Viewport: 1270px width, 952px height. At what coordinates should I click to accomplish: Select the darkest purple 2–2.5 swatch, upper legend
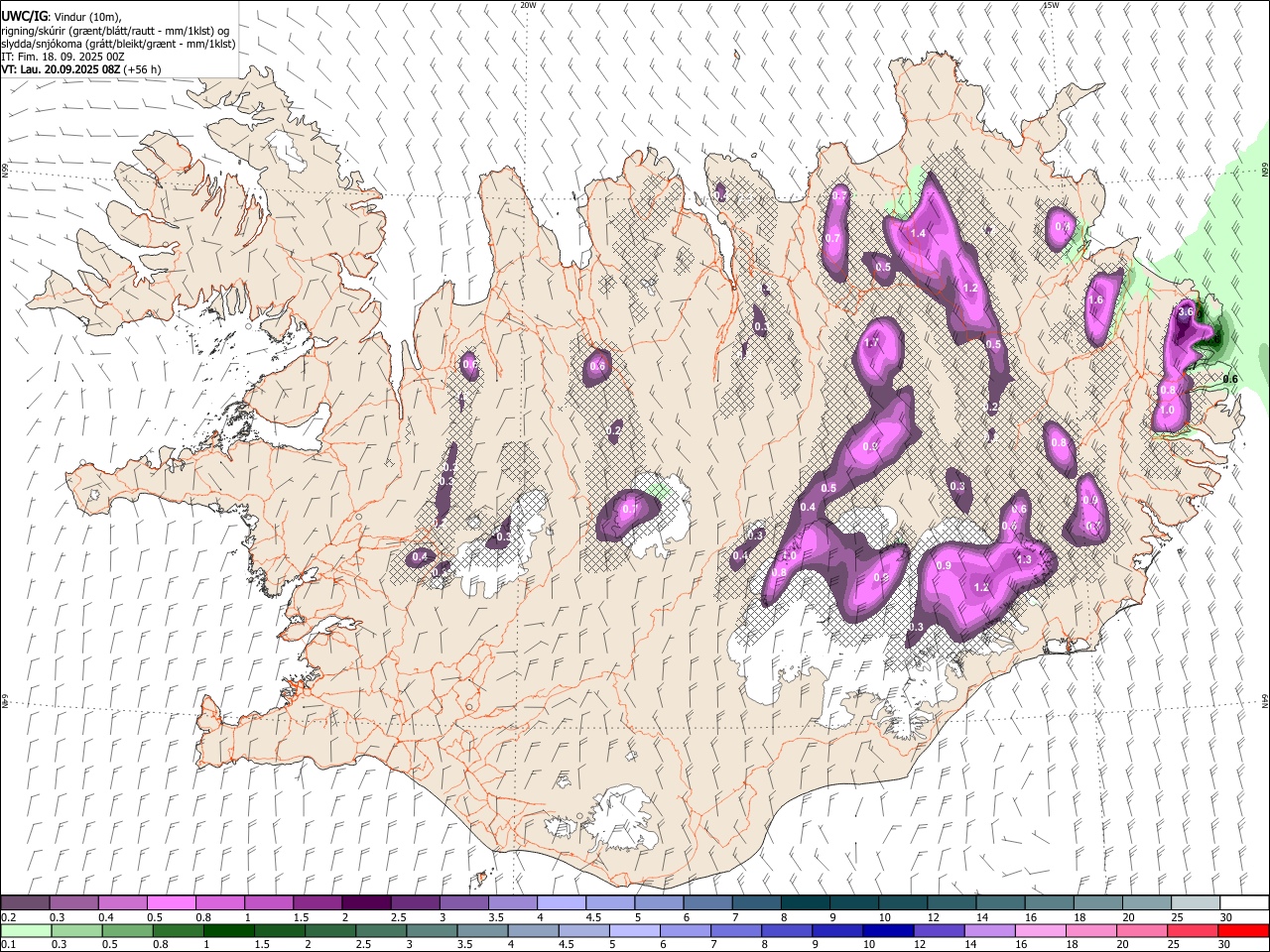pyautogui.click(x=365, y=903)
